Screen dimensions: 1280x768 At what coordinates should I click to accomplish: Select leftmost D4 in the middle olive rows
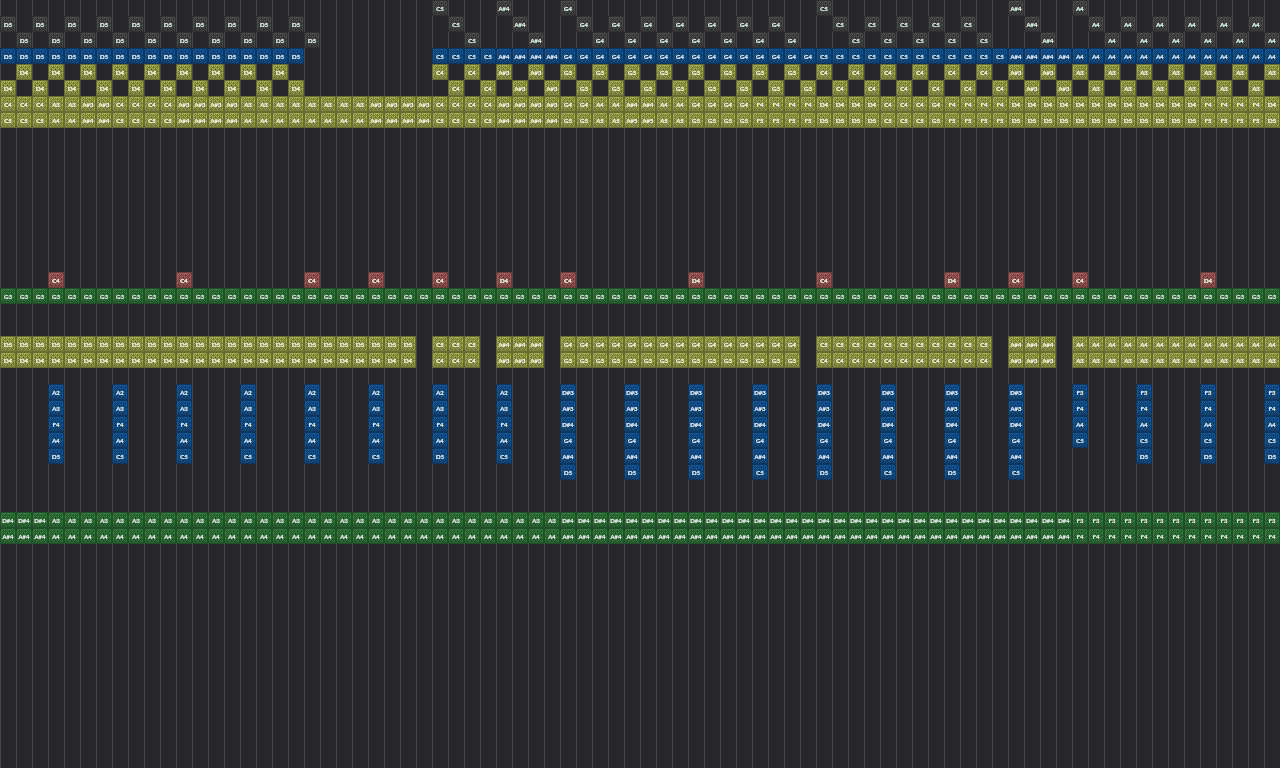click(x=8, y=360)
